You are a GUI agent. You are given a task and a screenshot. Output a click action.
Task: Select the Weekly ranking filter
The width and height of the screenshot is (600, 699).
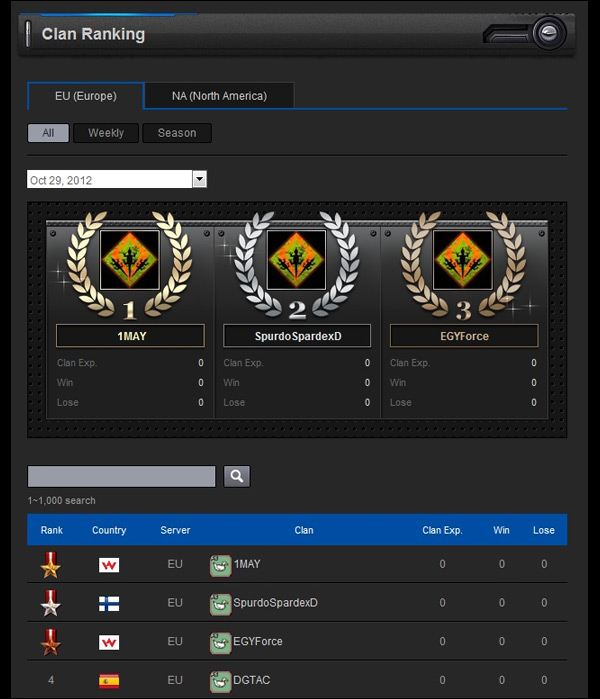point(106,133)
